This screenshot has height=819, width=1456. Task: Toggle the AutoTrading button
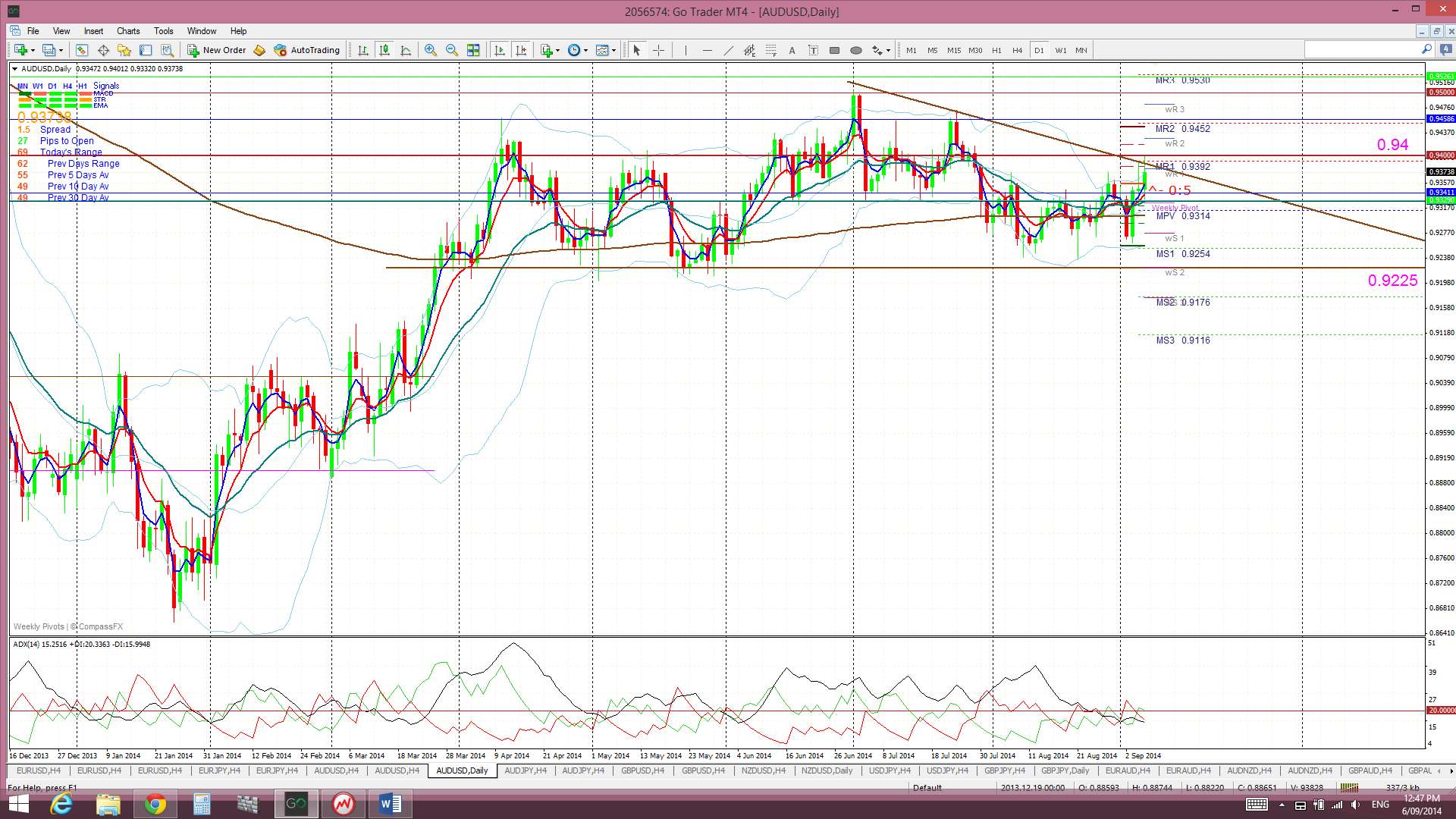306,50
